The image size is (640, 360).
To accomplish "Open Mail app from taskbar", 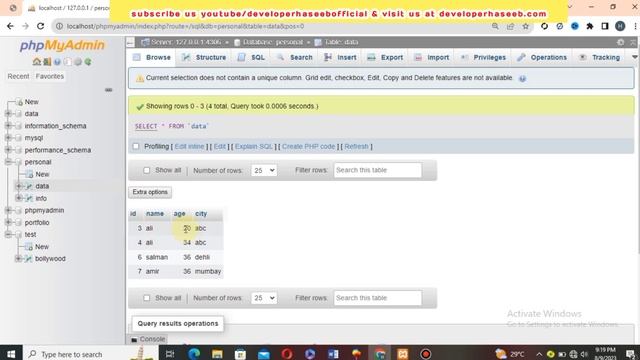I will 264,354.
